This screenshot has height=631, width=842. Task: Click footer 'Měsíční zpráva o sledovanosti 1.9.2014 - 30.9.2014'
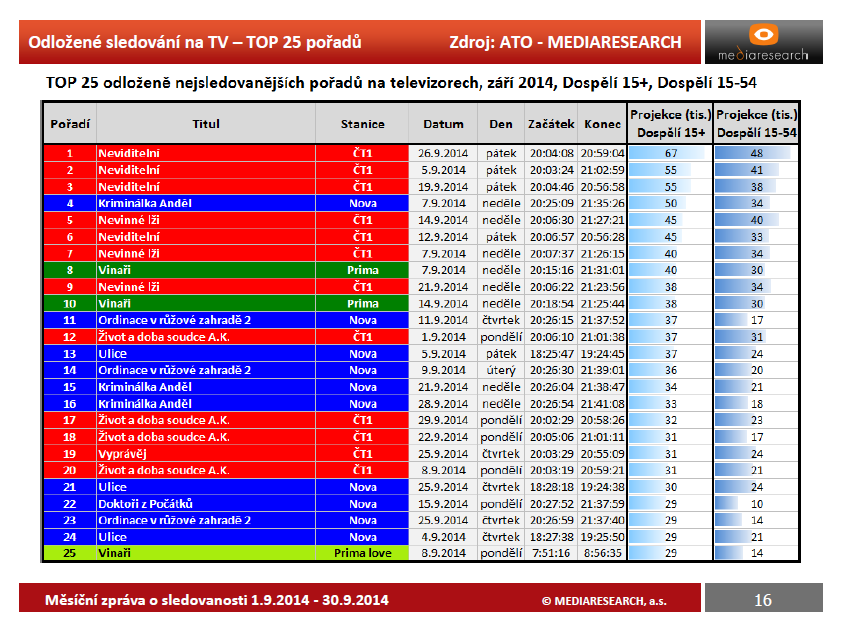click(x=216, y=600)
